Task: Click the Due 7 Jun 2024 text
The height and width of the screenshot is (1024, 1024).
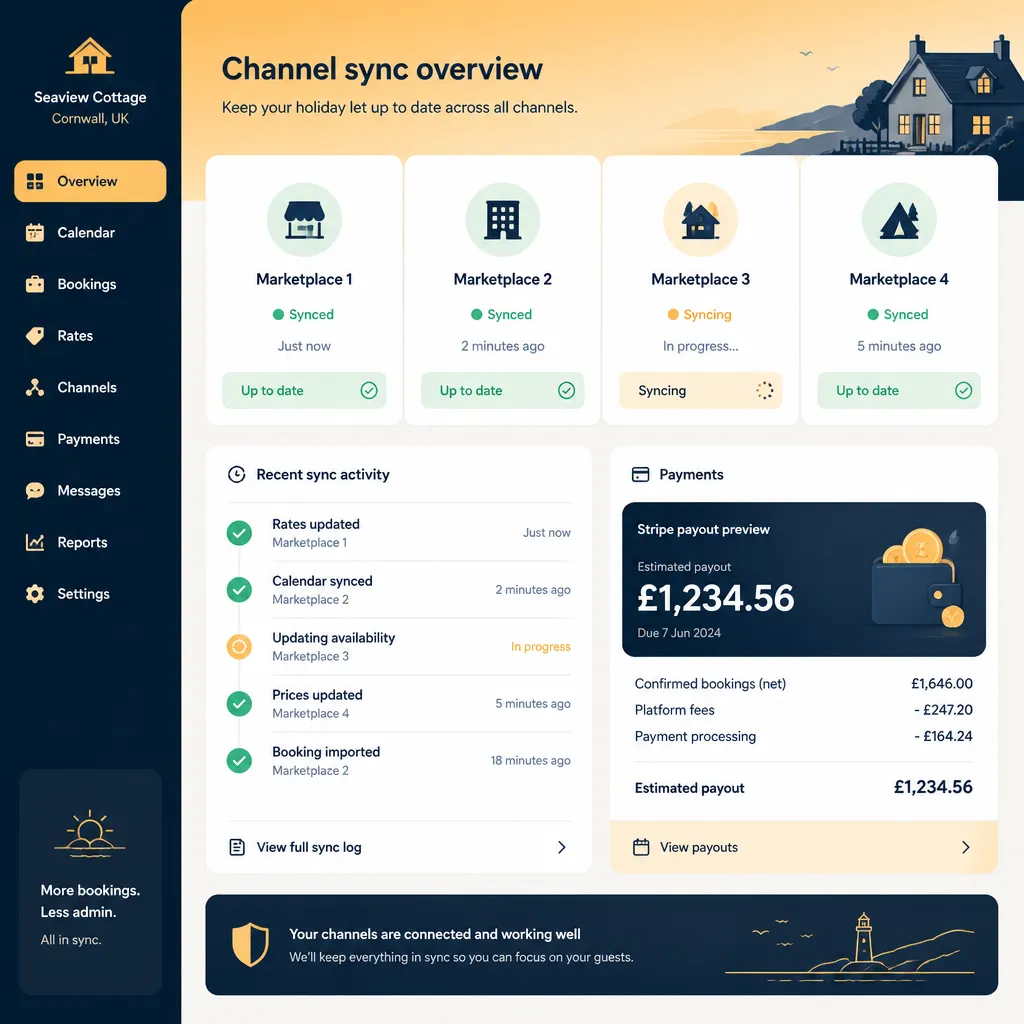Action: [x=679, y=633]
